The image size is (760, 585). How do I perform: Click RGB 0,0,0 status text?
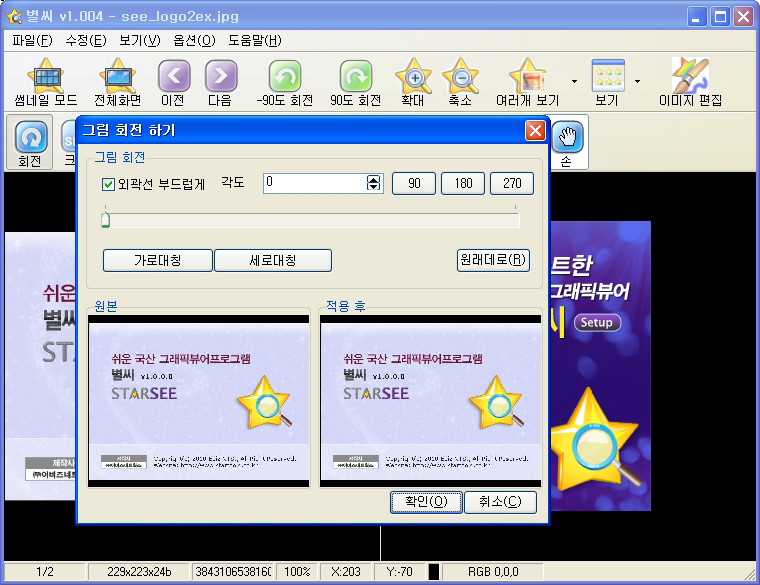(x=493, y=572)
